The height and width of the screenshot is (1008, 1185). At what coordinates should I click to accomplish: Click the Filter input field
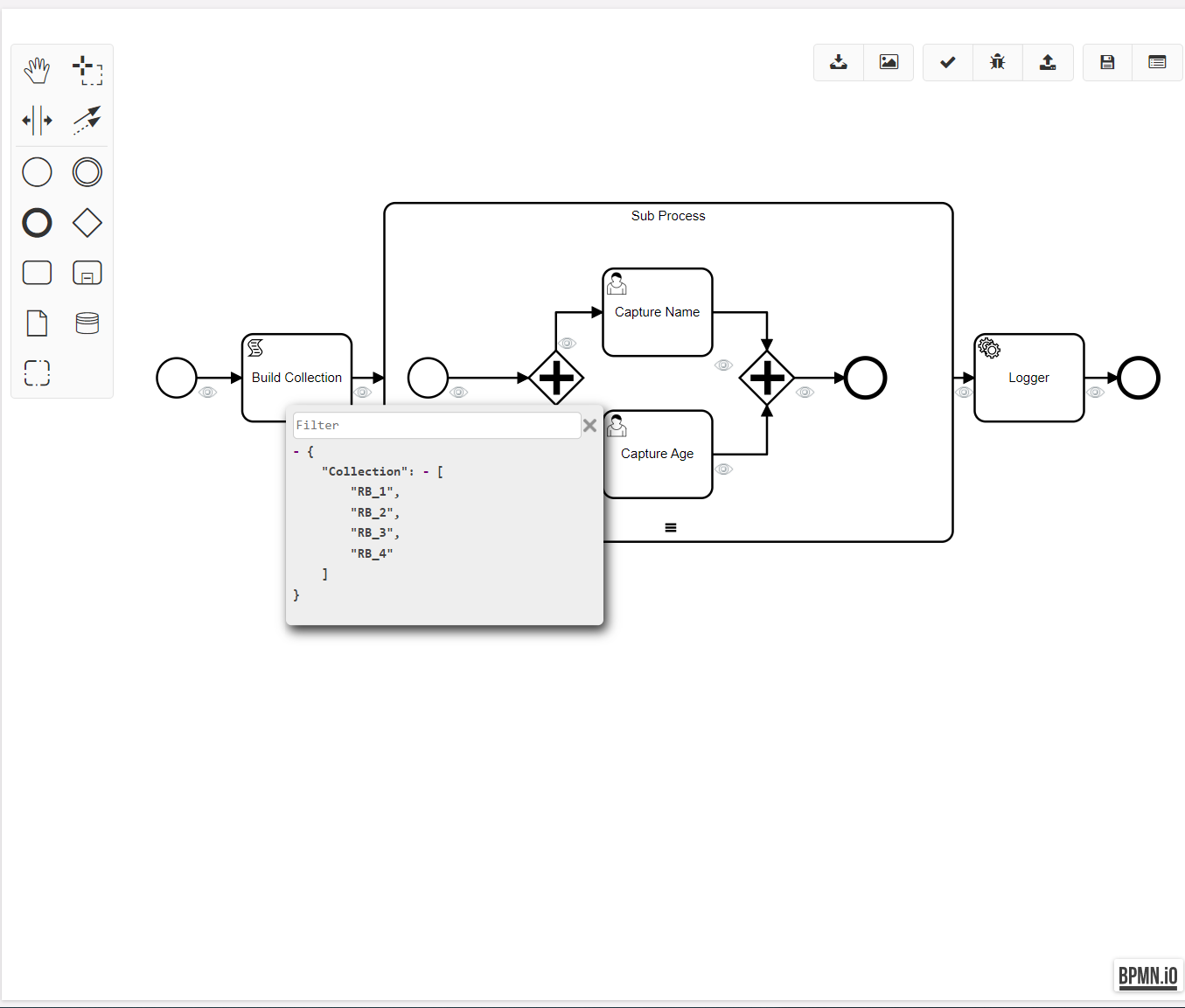[436, 426]
